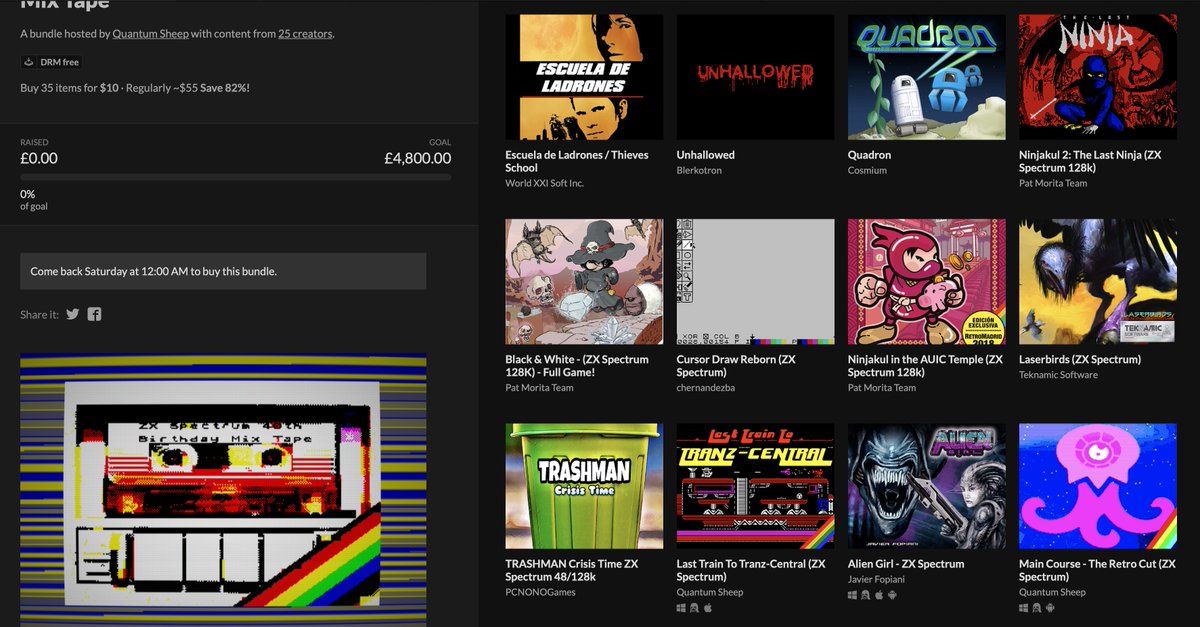This screenshot has width=1200, height=627.
Task: Click the Alien Girl cover image
Action: (926, 486)
